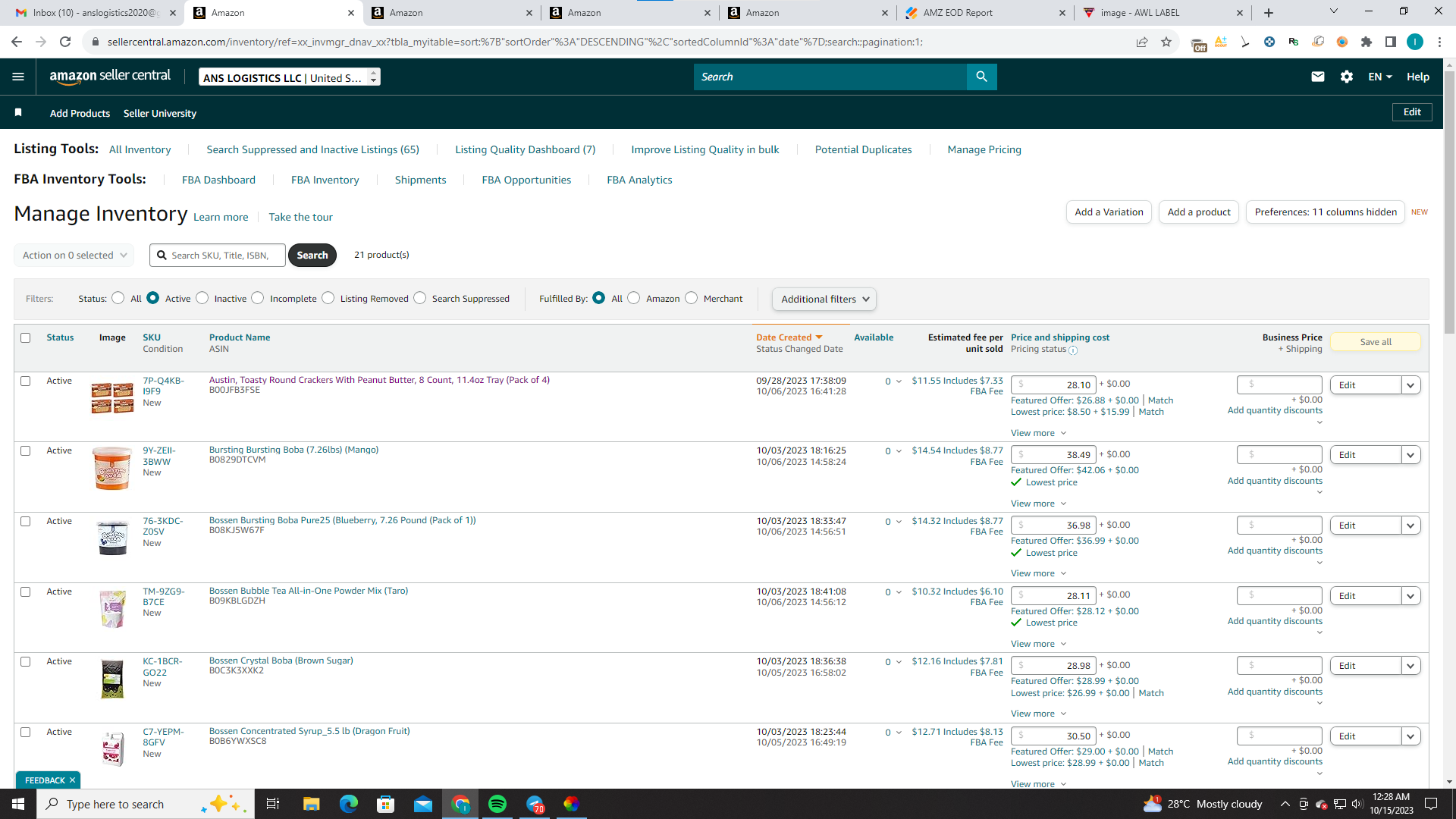This screenshot has width=1456, height=819.
Task: Switch to image - AWL LABEL tab
Action: click(x=1163, y=13)
